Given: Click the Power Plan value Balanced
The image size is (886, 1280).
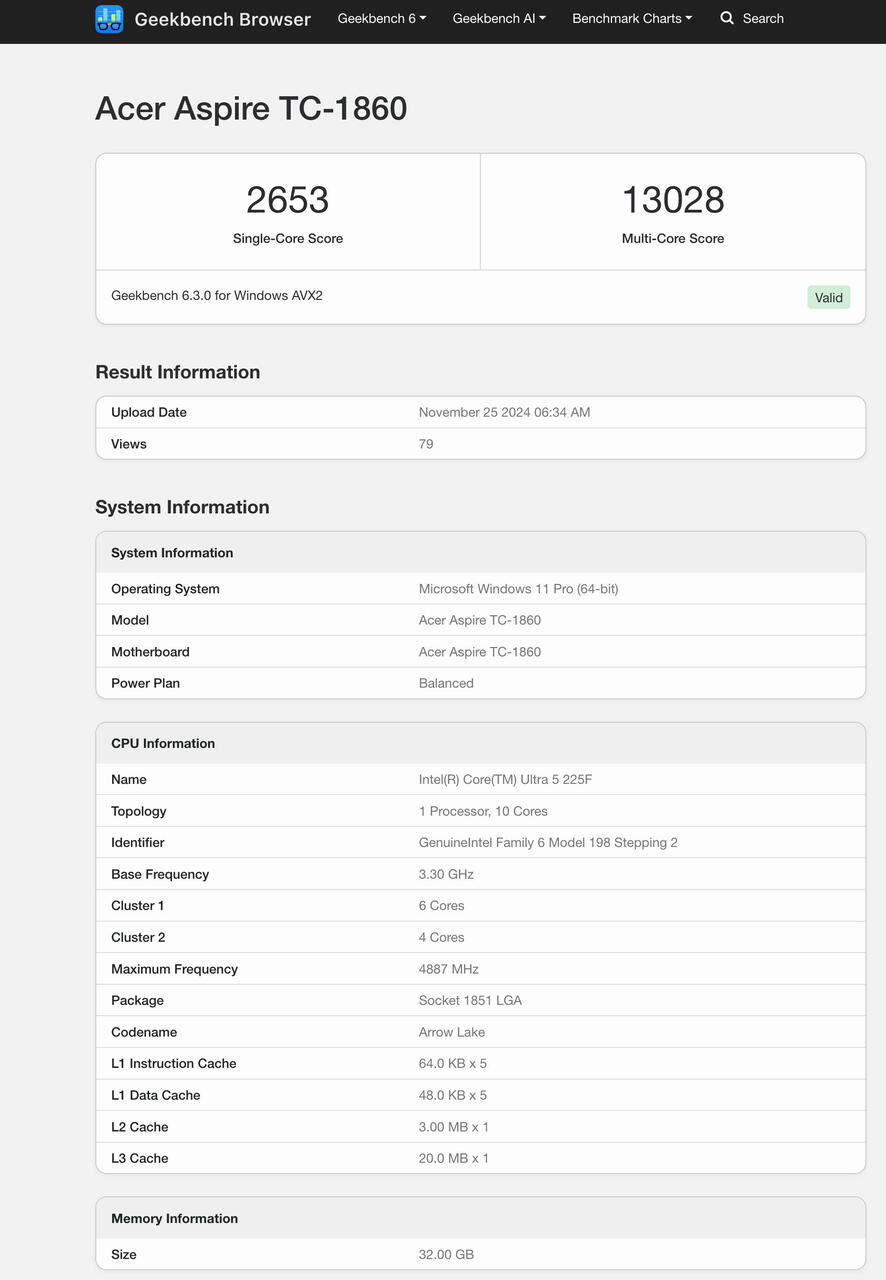Looking at the screenshot, I should pos(446,683).
